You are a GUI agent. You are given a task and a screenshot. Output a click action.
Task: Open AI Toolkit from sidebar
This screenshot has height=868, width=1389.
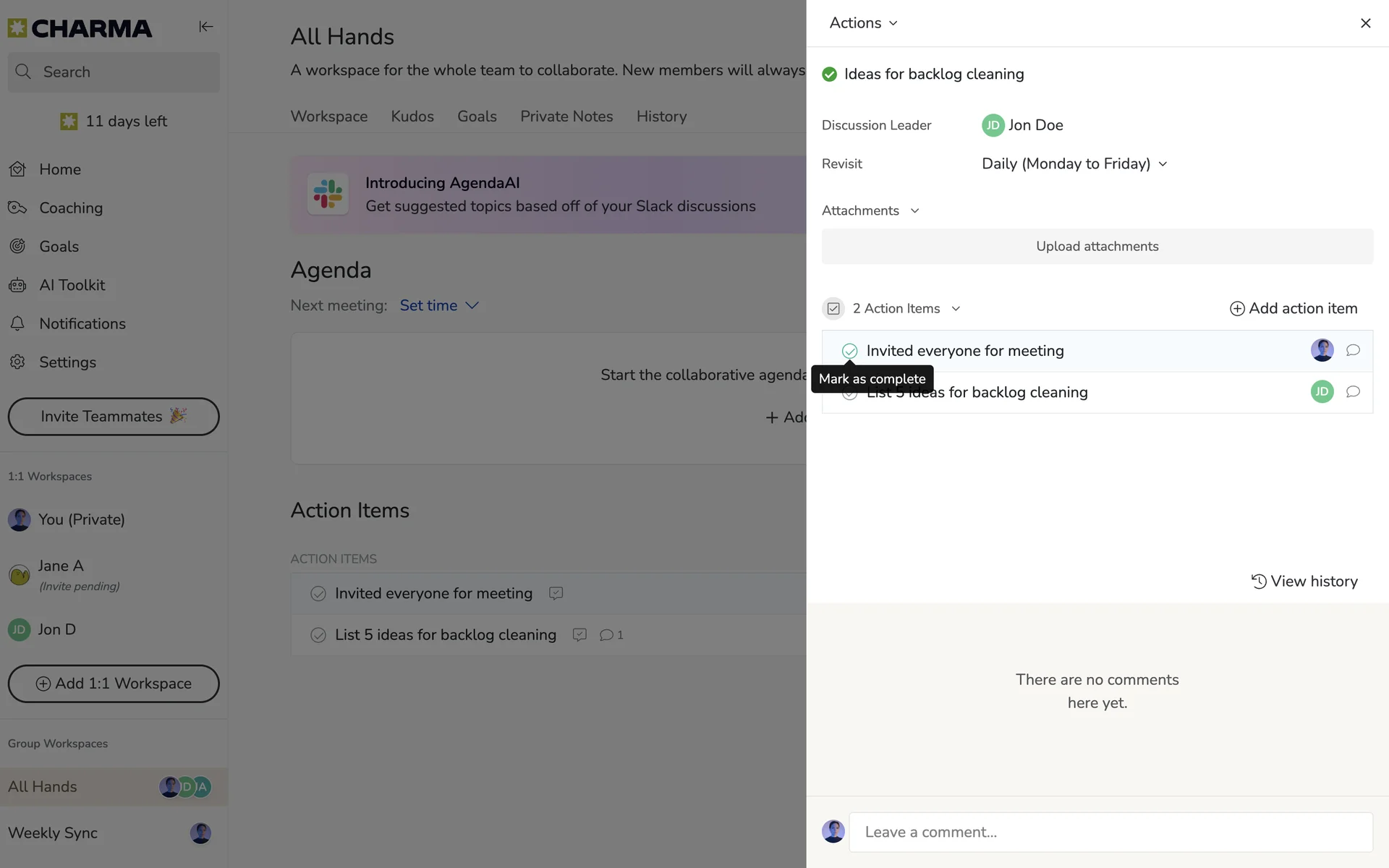click(72, 285)
